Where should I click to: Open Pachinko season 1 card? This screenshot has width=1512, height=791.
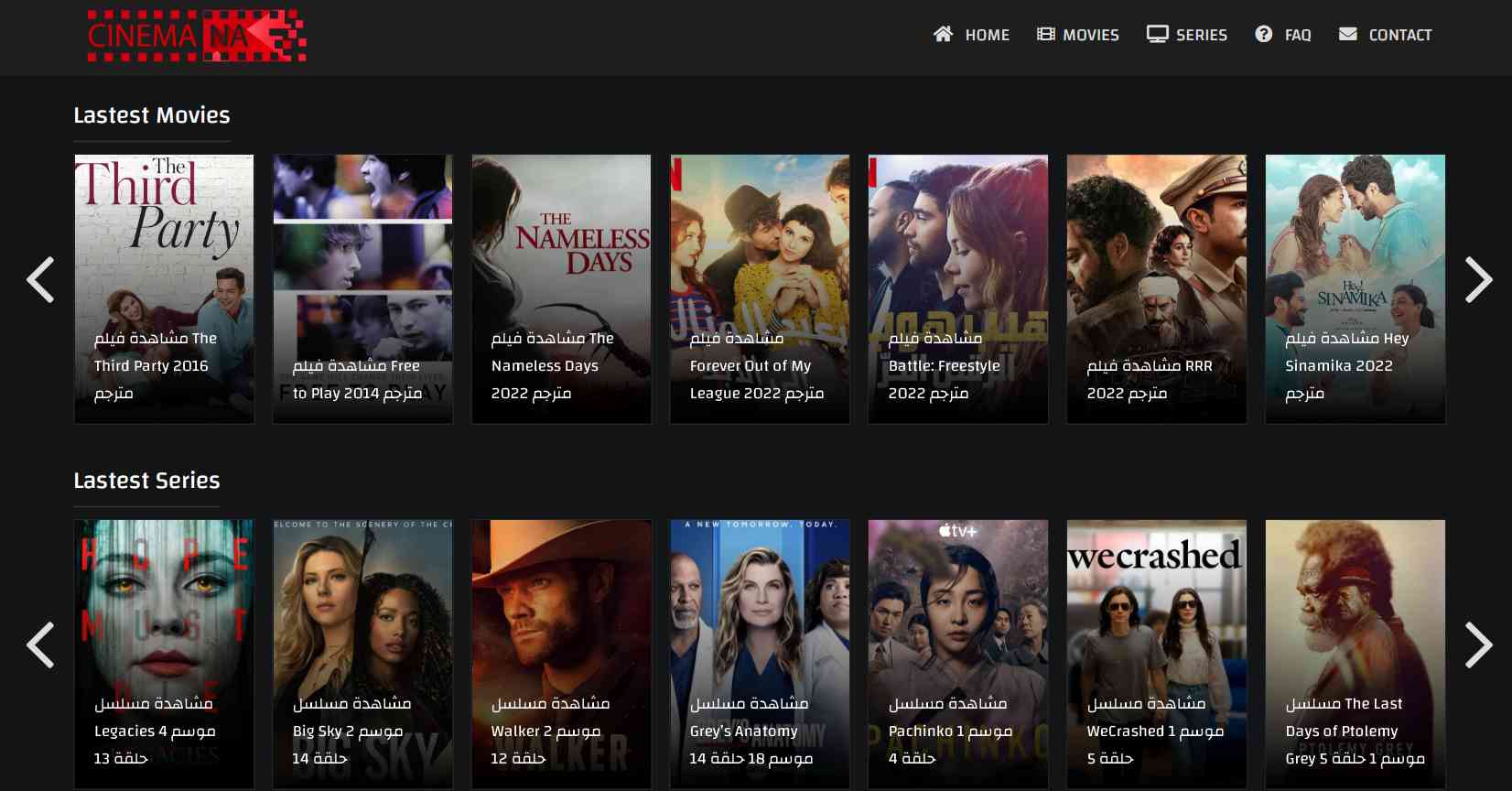(x=958, y=654)
